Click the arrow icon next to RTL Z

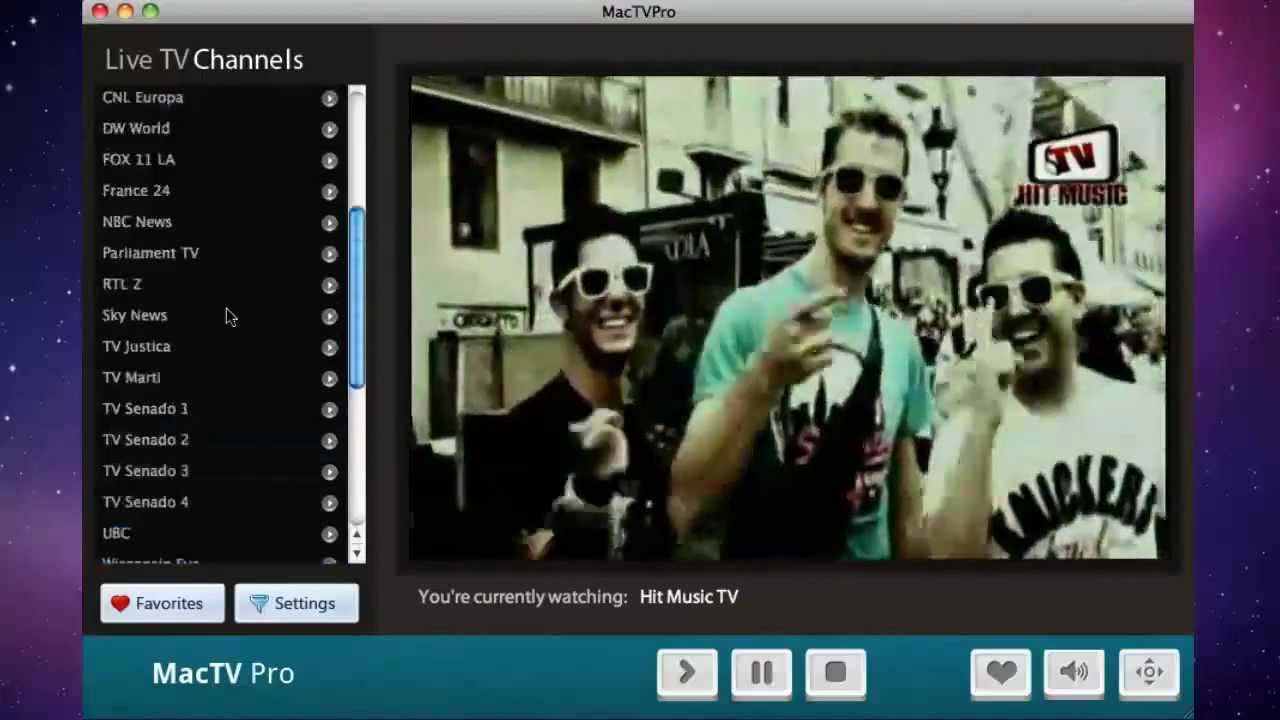click(329, 285)
